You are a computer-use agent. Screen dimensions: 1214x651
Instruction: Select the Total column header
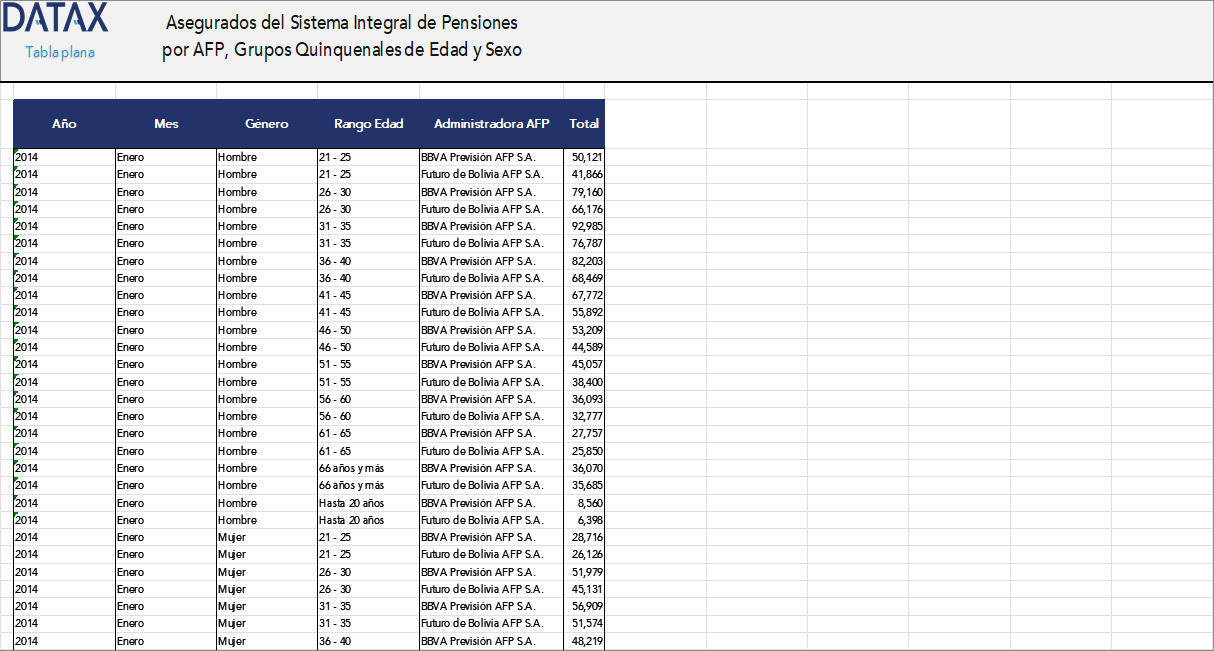(584, 124)
